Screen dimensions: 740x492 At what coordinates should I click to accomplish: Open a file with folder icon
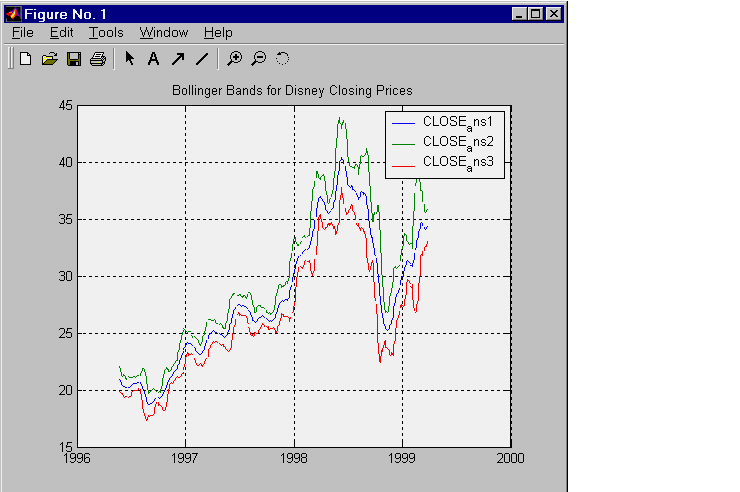50,59
